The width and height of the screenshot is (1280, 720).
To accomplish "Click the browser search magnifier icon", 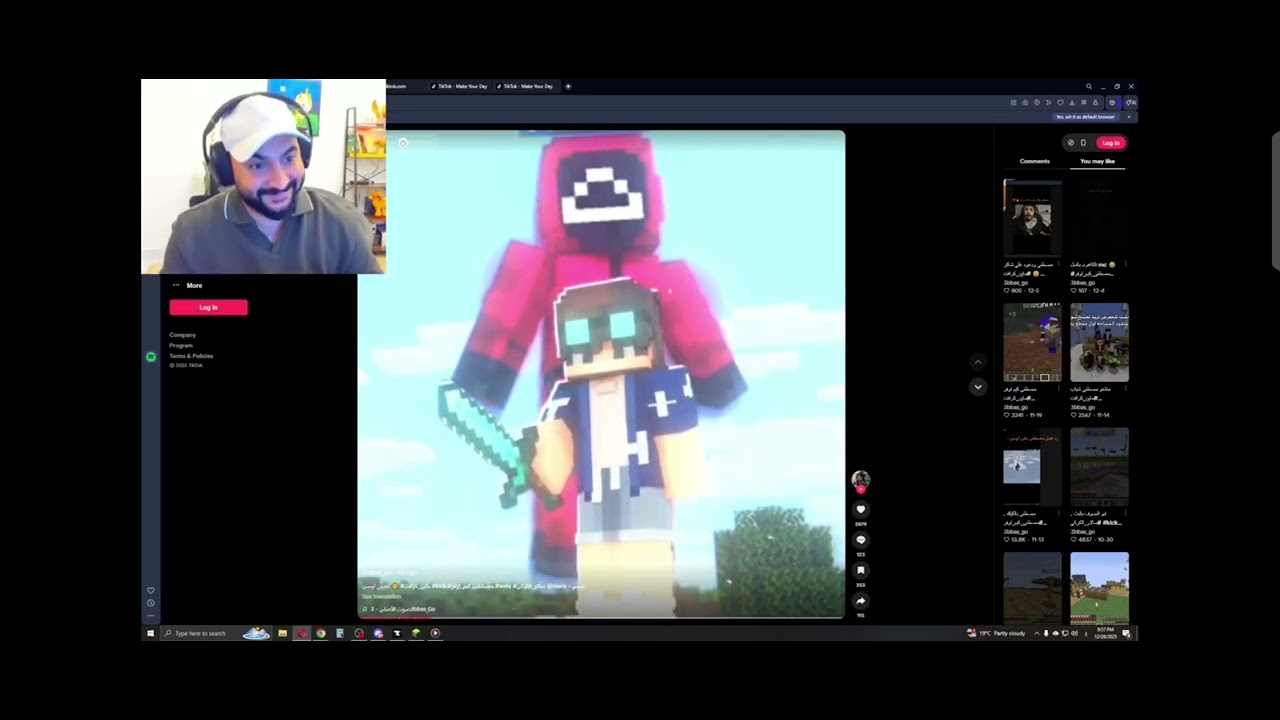I will (1089, 87).
